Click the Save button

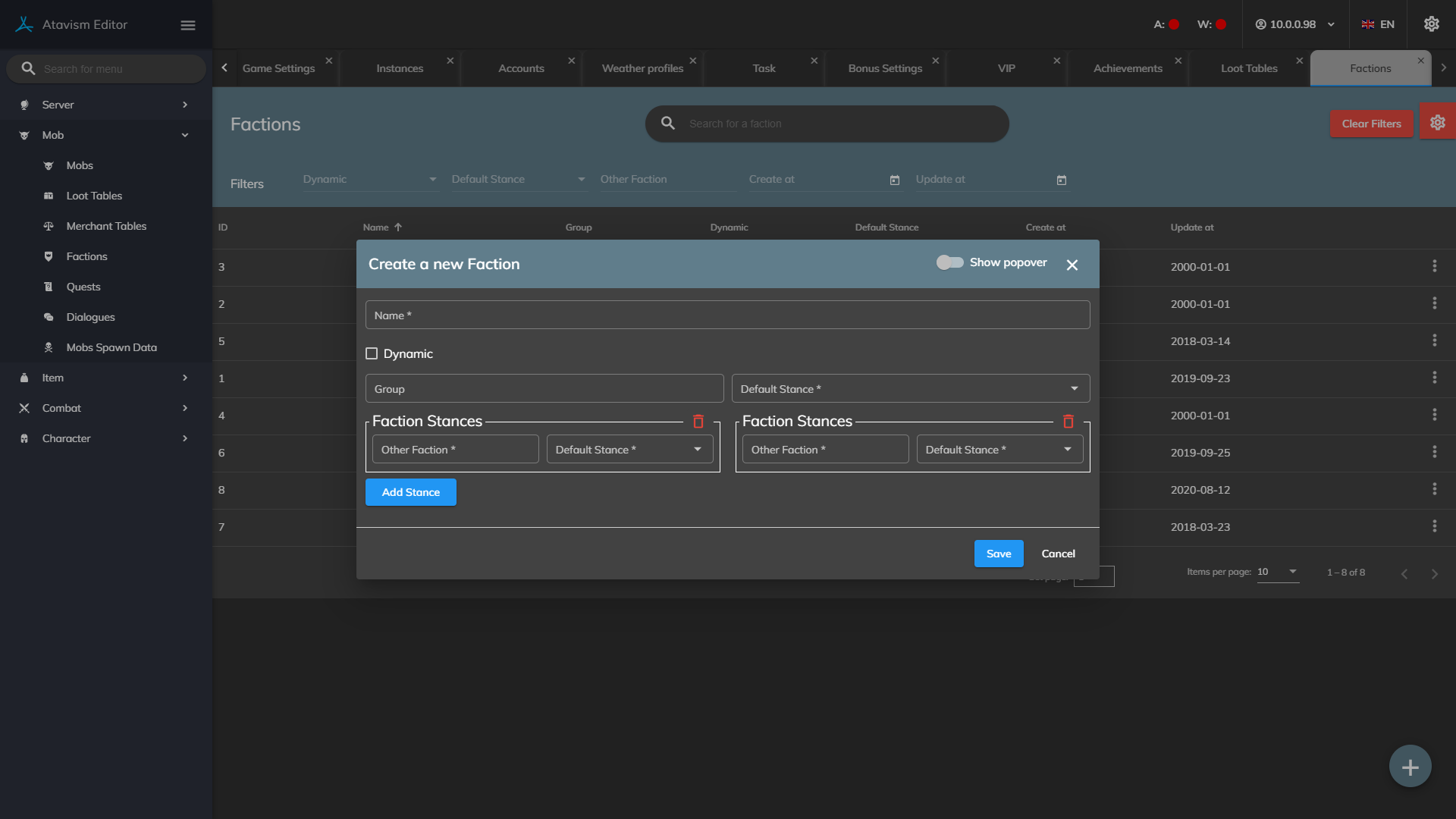point(998,554)
